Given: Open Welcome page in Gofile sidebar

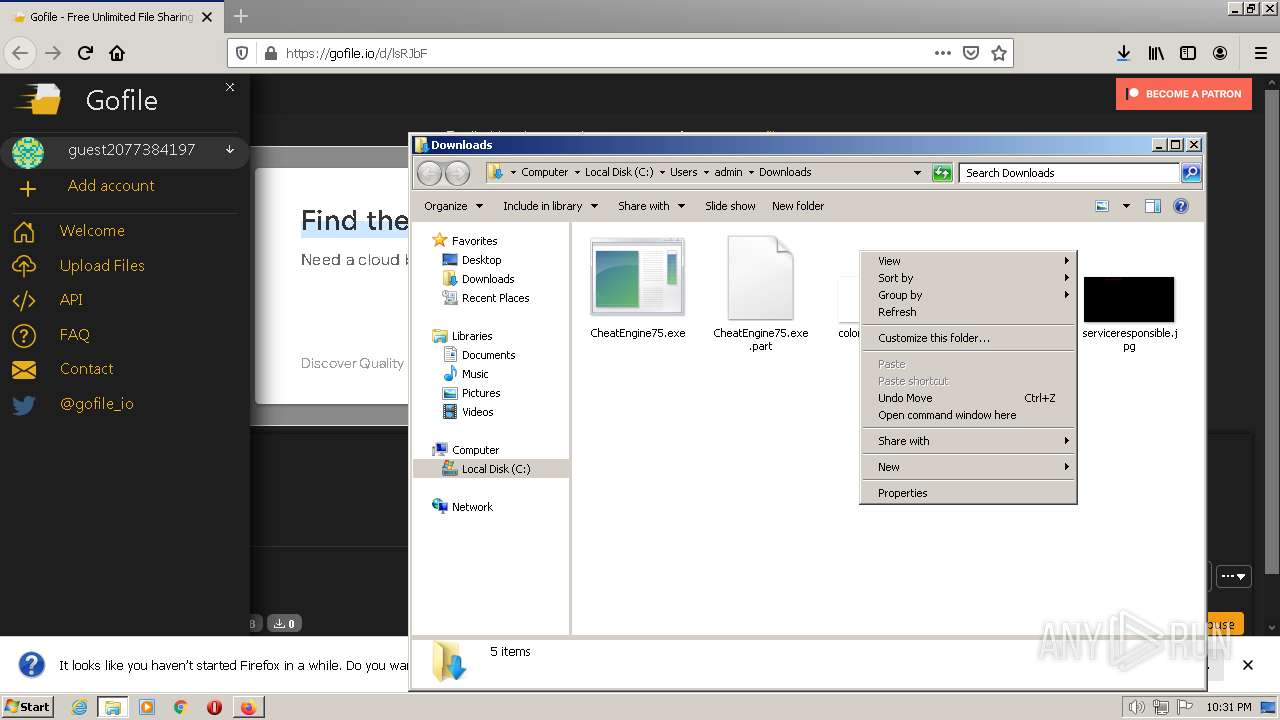Looking at the screenshot, I should point(92,231).
